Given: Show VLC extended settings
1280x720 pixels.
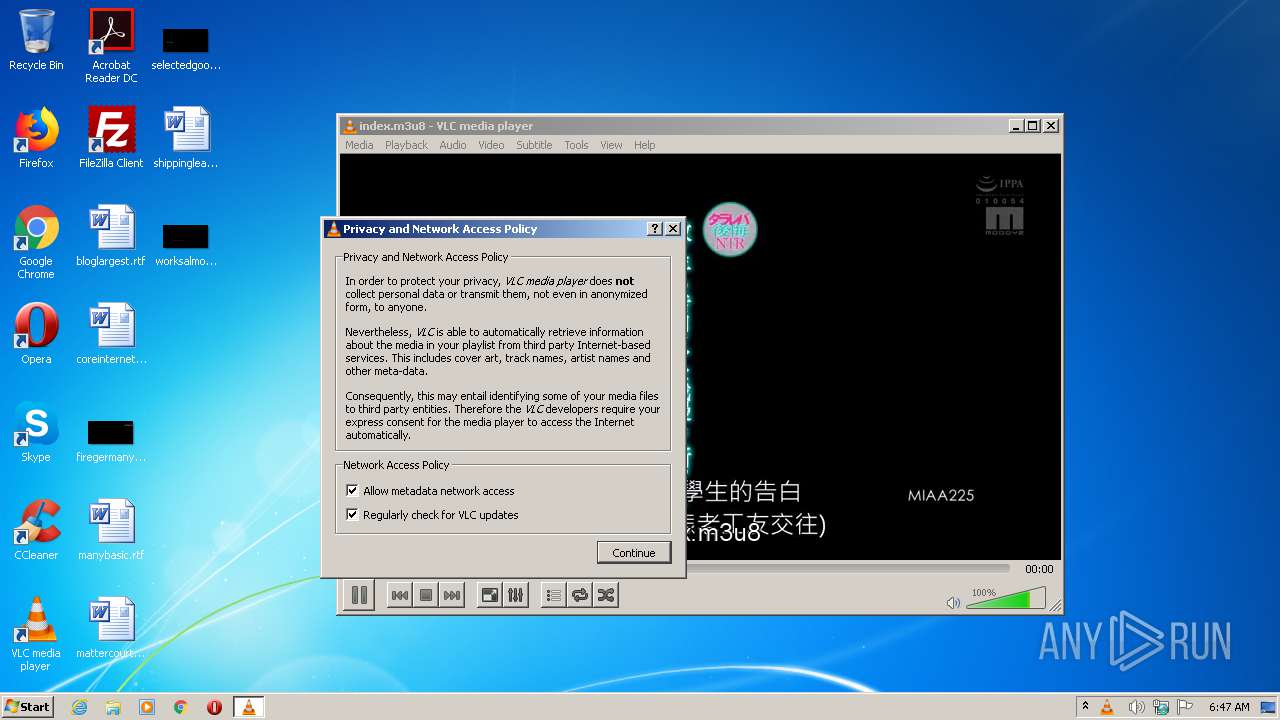Looking at the screenshot, I should pos(515,595).
